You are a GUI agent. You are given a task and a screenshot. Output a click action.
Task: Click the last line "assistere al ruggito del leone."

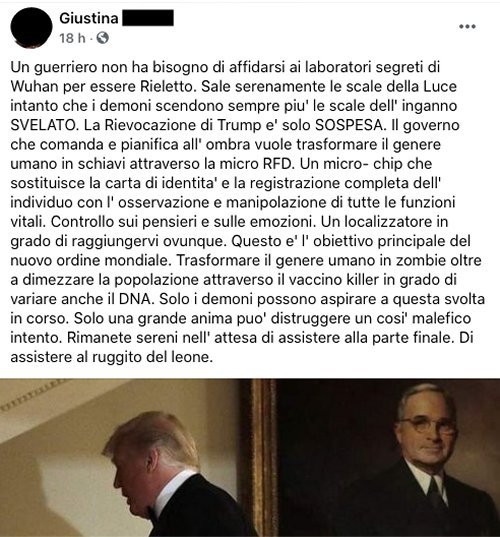pyautogui.click(x=112, y=357)
